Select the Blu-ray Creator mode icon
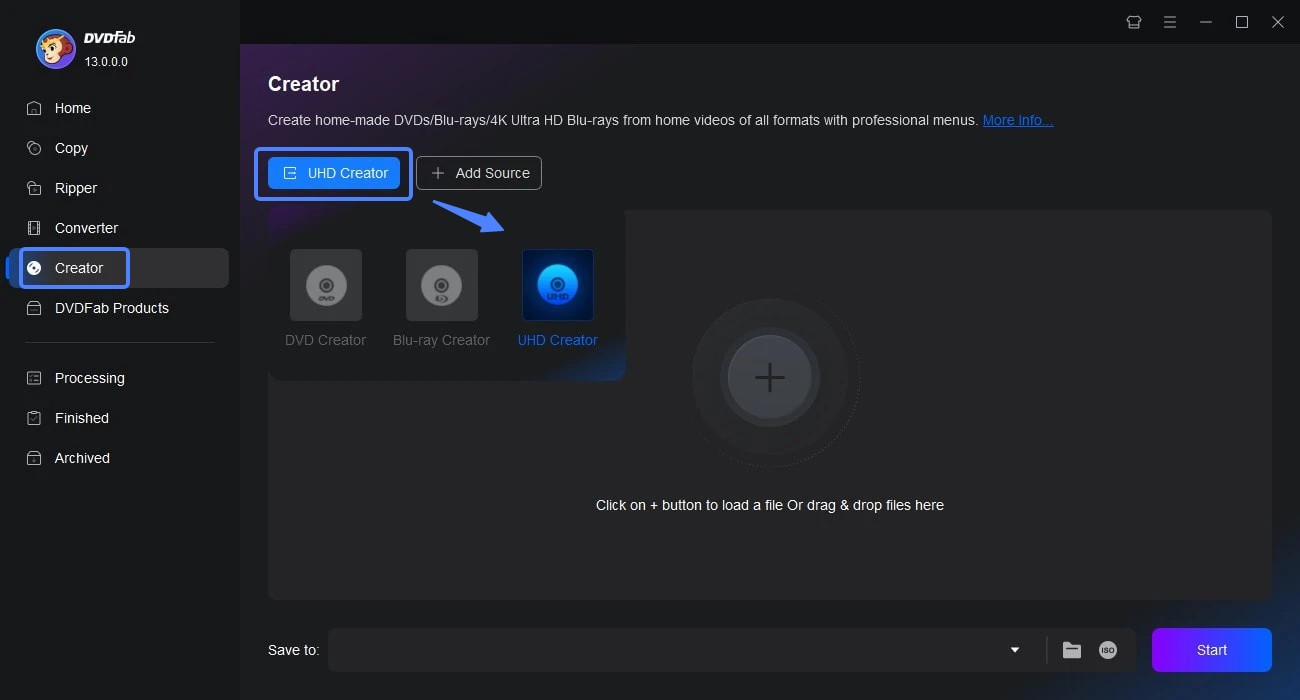Image resolution: width=1300 pixels, height=700 pixels. (x=441, y=285)
